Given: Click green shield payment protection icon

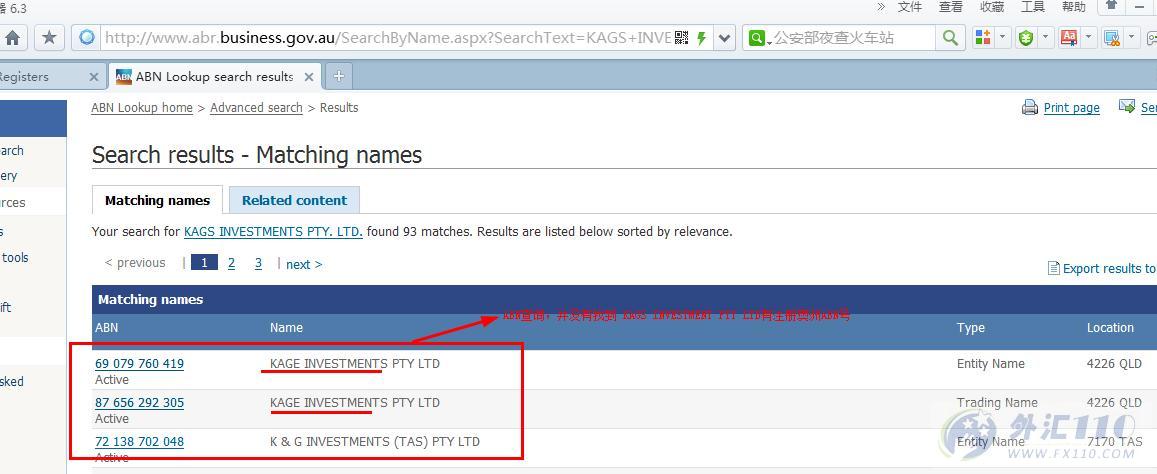Looking at the screenshot, I should click(x=1026, y=38).
